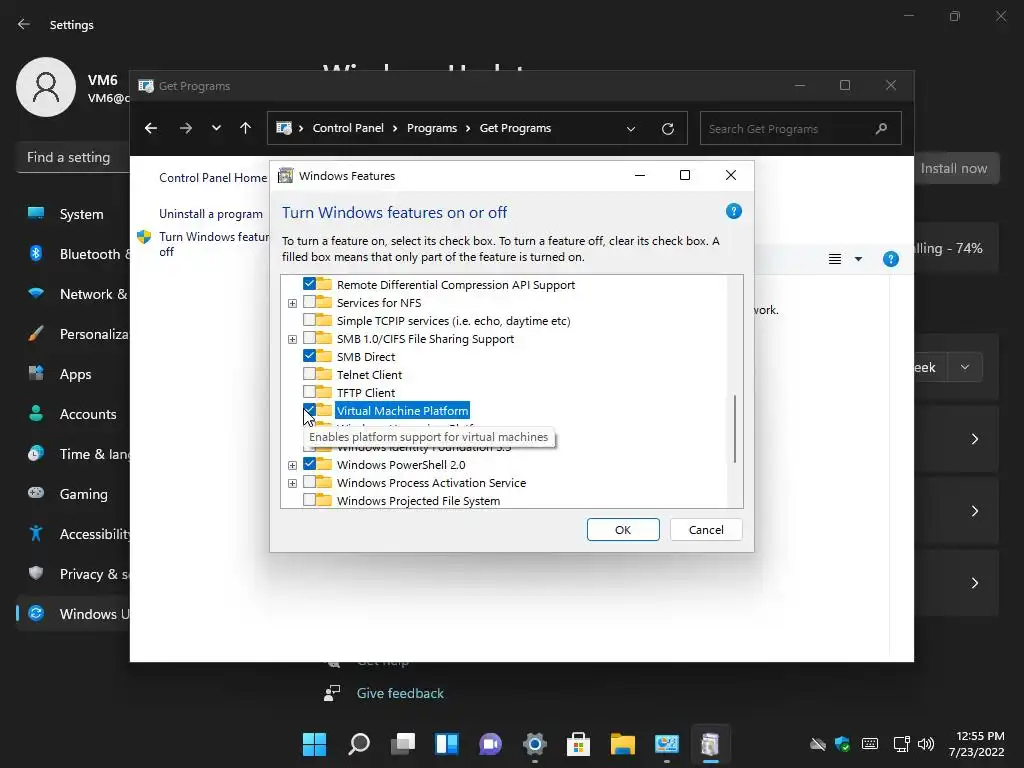The height and width of the screenshot is (768, 1024).
Task: Uncheck Remote Differential Compression API Support
Action: click(310, 284)
